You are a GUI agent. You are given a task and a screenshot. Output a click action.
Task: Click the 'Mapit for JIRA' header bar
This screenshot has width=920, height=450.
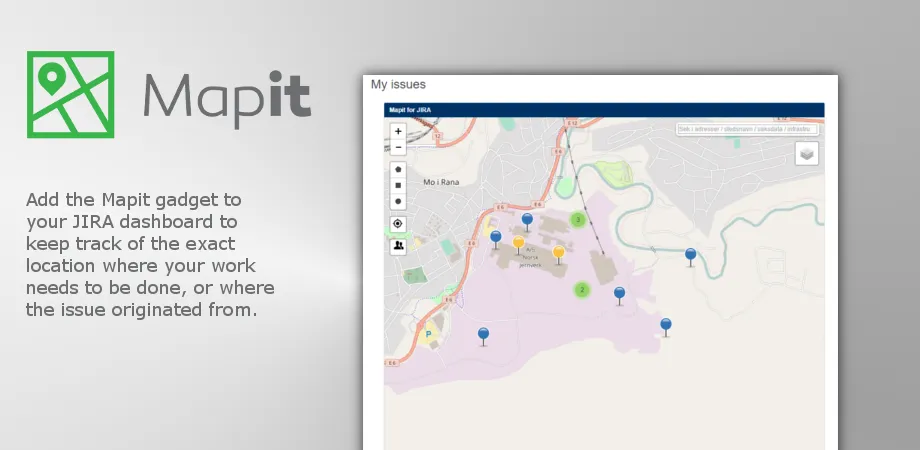(604, 110)
